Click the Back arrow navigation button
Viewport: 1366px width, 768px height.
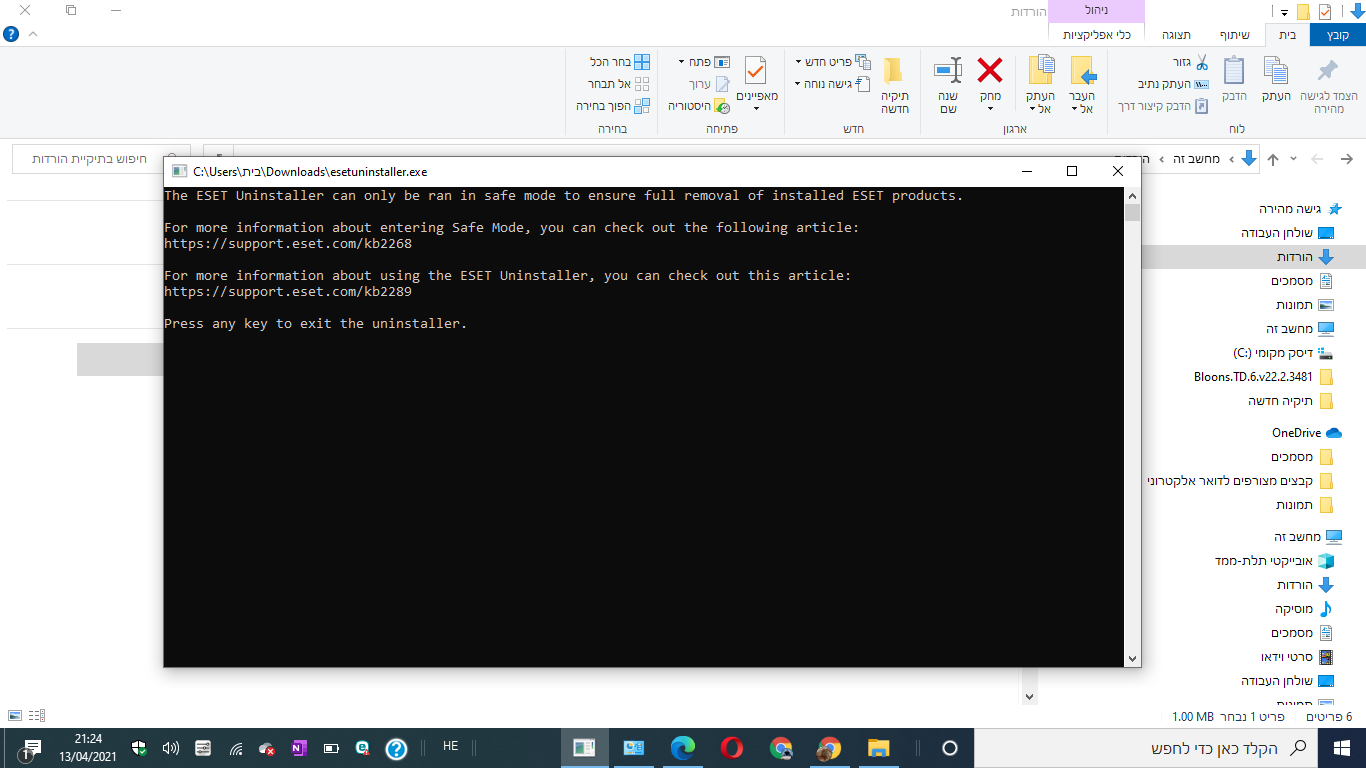(x=1346, y=159)
